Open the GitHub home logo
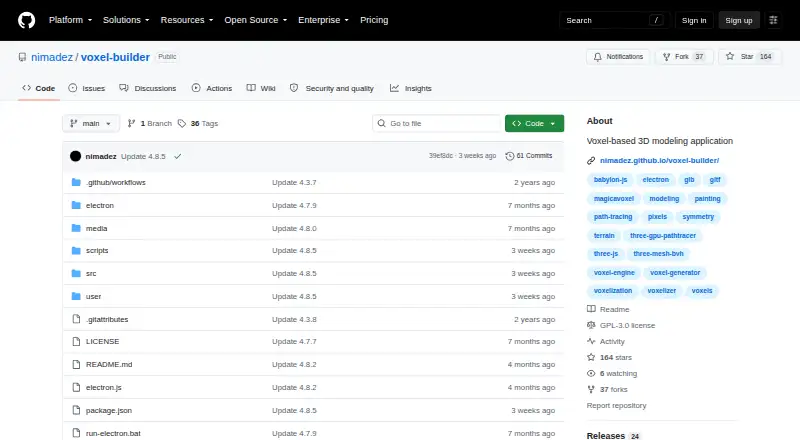 [x=27, y=20]
